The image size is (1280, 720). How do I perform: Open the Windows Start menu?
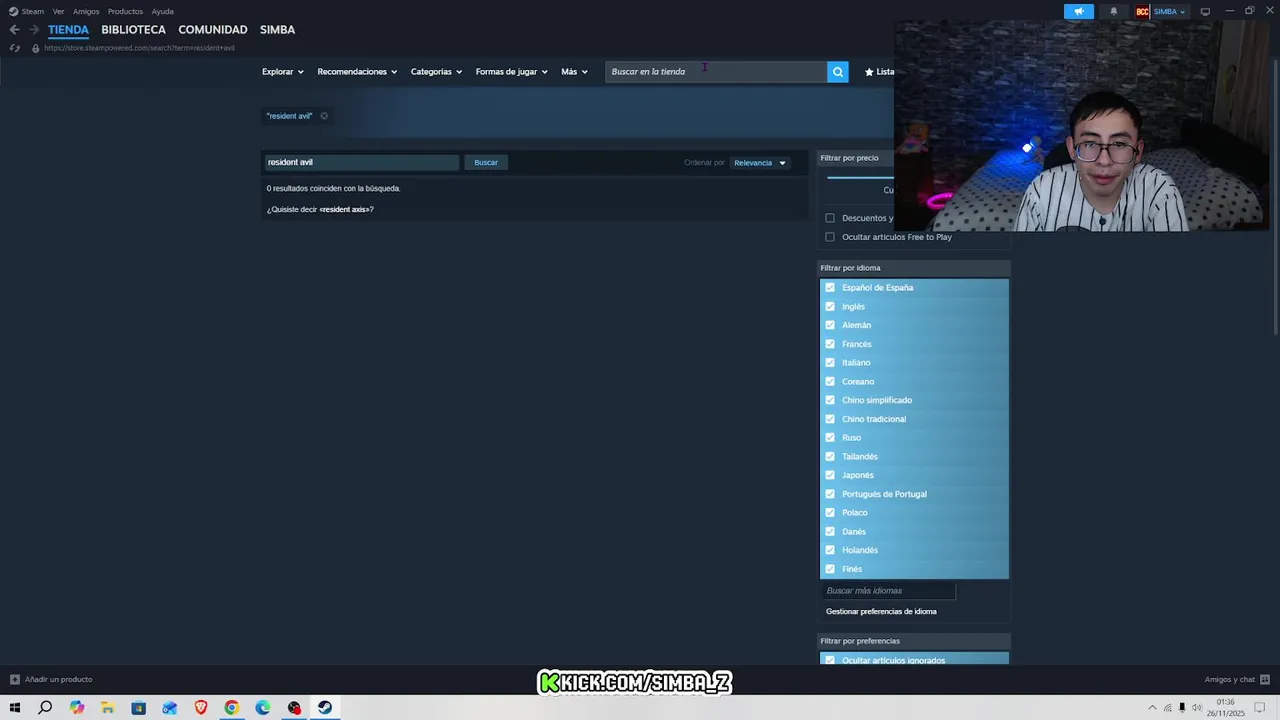pyautogui.click(x=15, y=708)
